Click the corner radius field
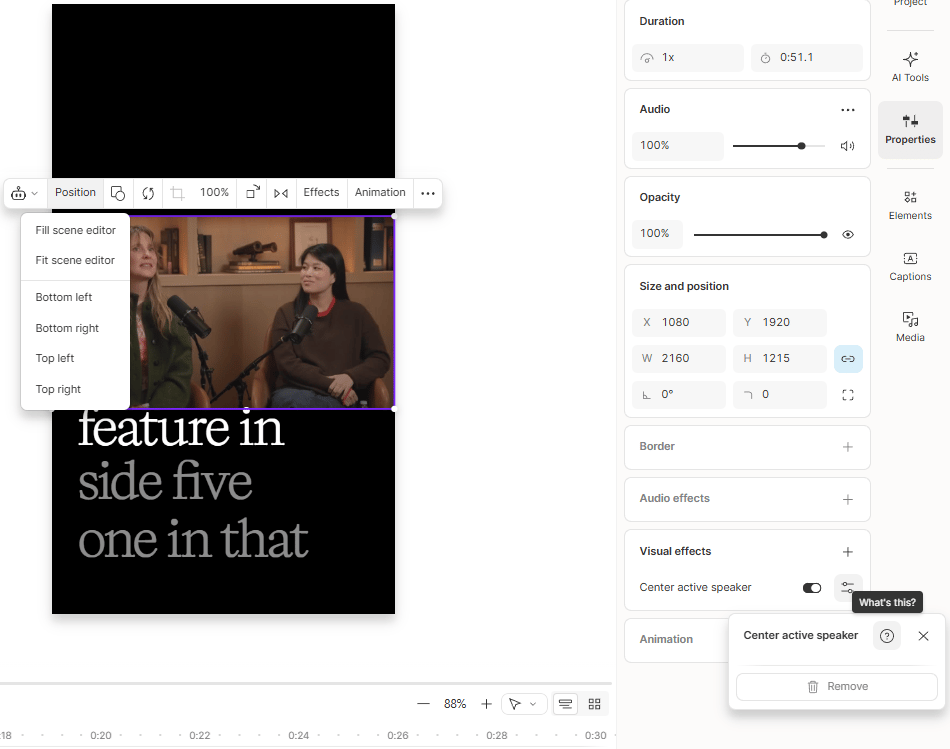 780,394
